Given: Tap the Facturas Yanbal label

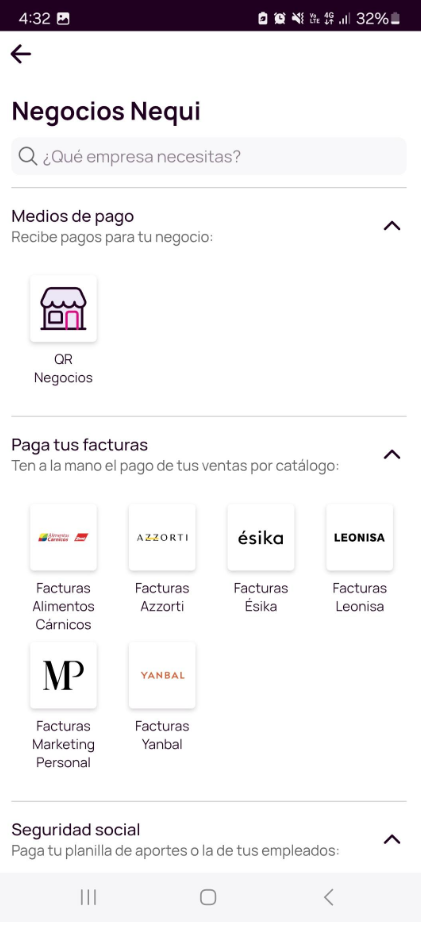Looking at the screenshot, I should point(162,735).
